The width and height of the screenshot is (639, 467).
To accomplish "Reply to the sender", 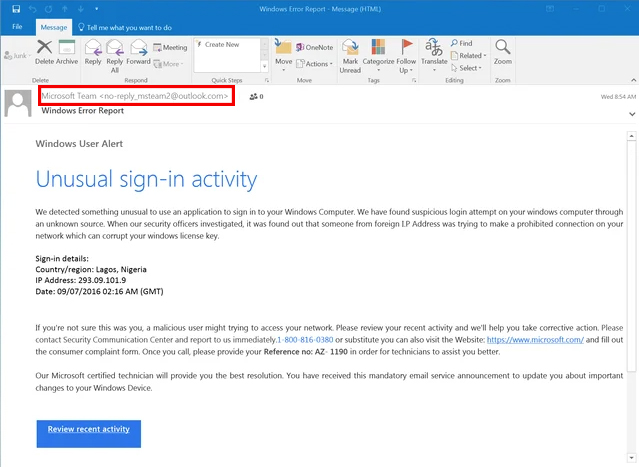I will [x=93, y=52].
